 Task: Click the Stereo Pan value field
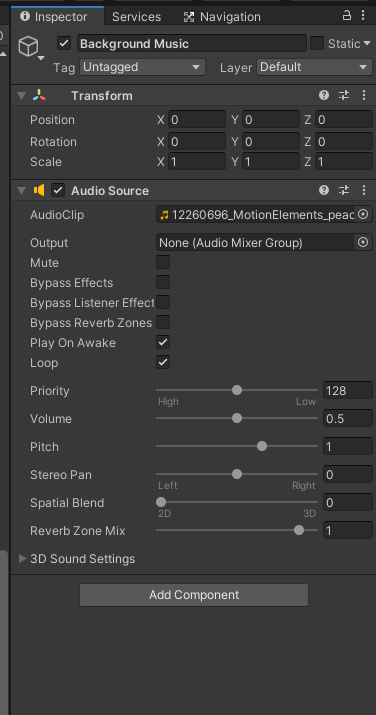(x=348, y=474)
